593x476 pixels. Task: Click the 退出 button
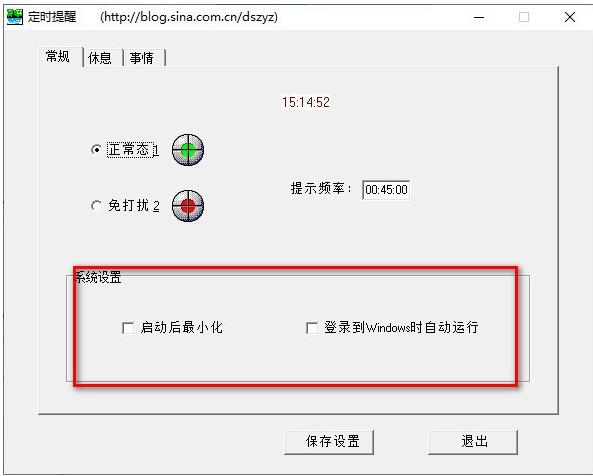473,442
